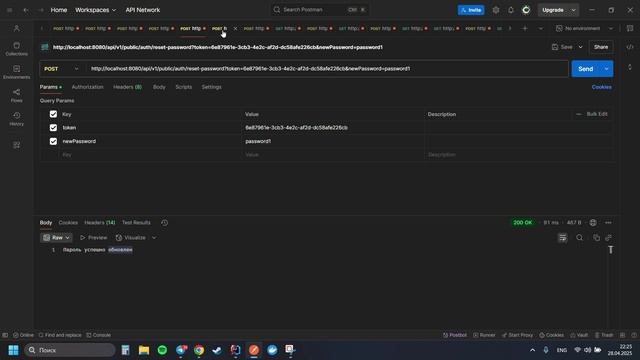640x360 pixels.
Task: Open the user avatar menu
Action: [526, 10]
